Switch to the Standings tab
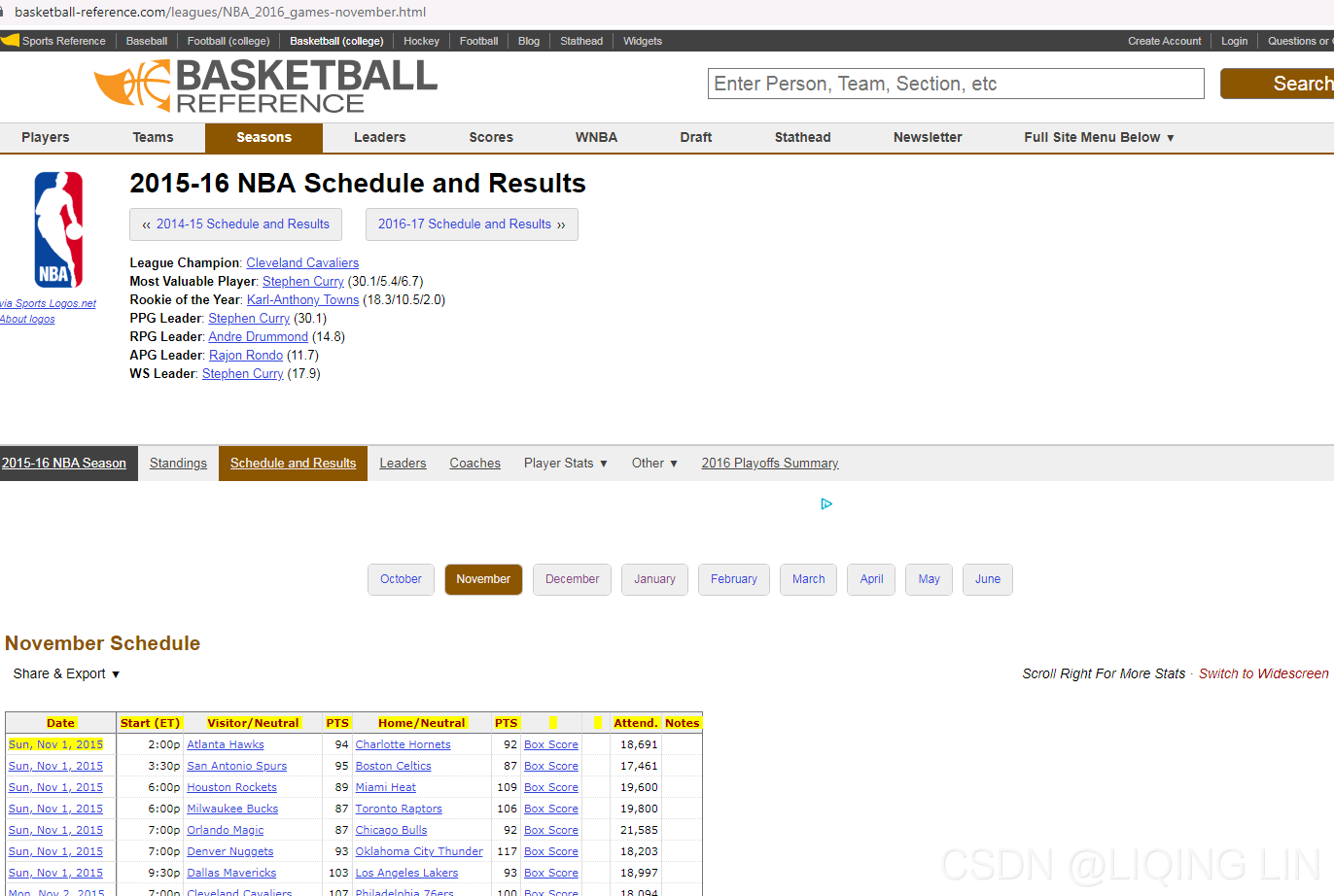This screenshot has height=896, width=1334. tap(178, 464)
